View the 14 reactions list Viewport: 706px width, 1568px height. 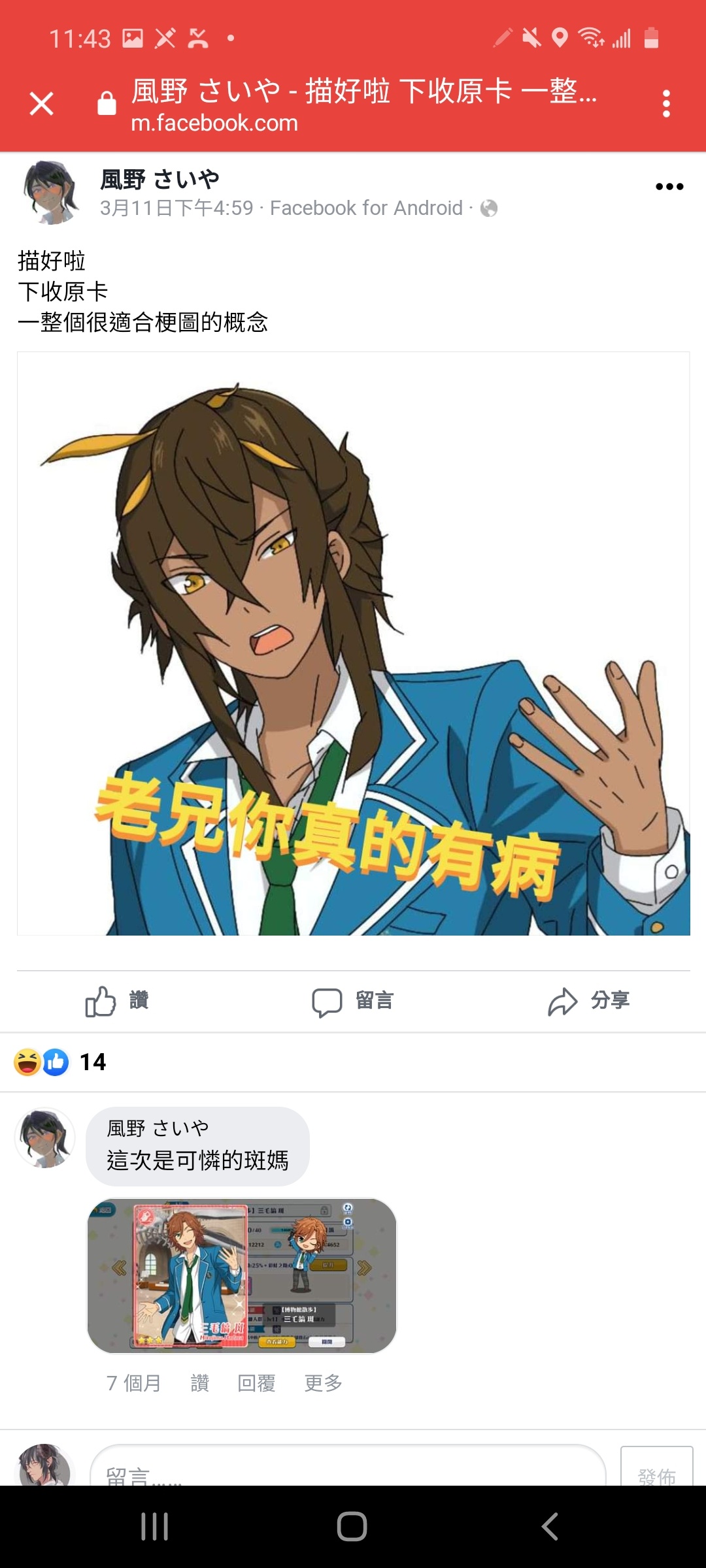click(60, 1062)
